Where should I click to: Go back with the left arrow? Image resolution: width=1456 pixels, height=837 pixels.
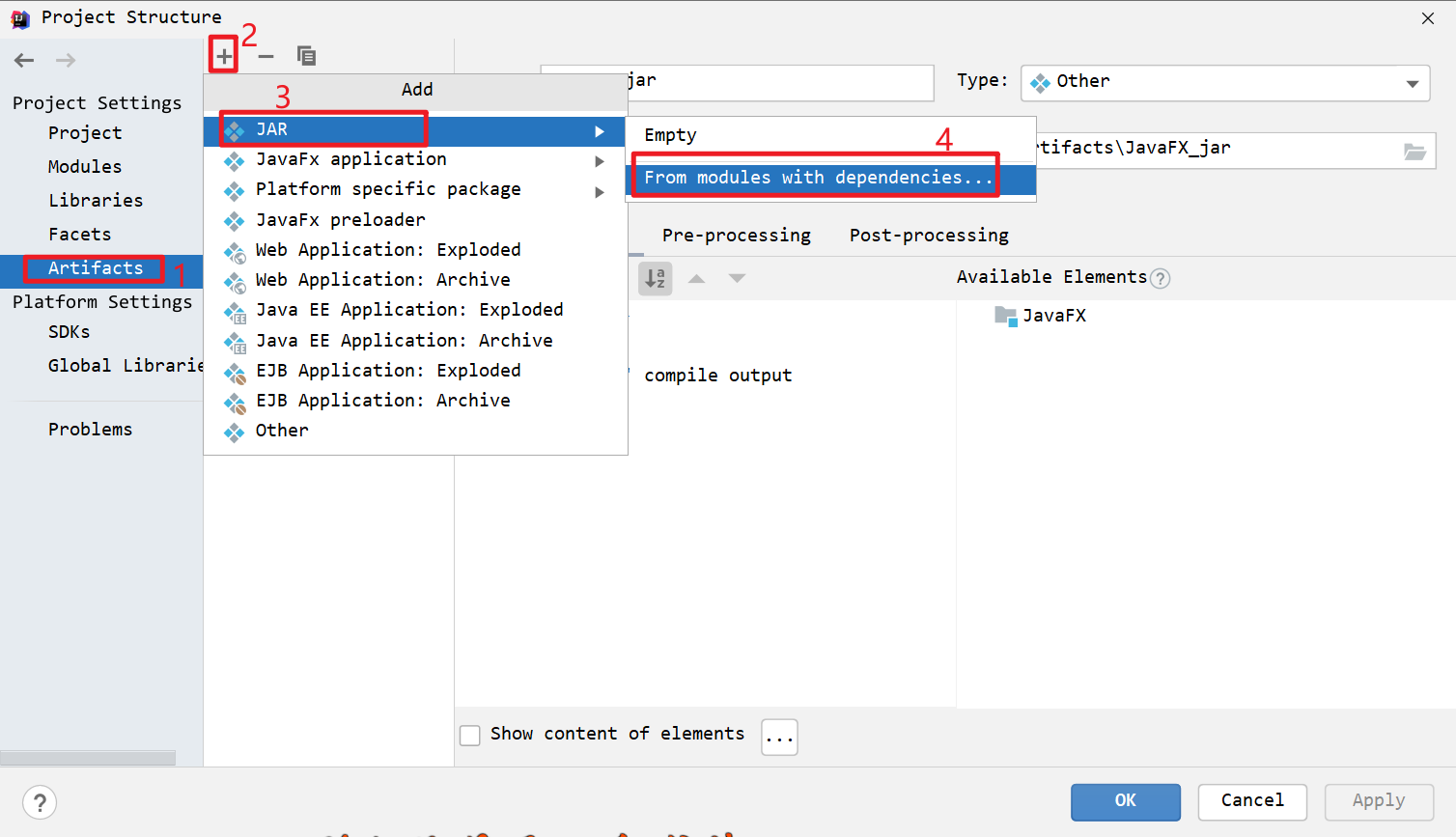(24, 60)
